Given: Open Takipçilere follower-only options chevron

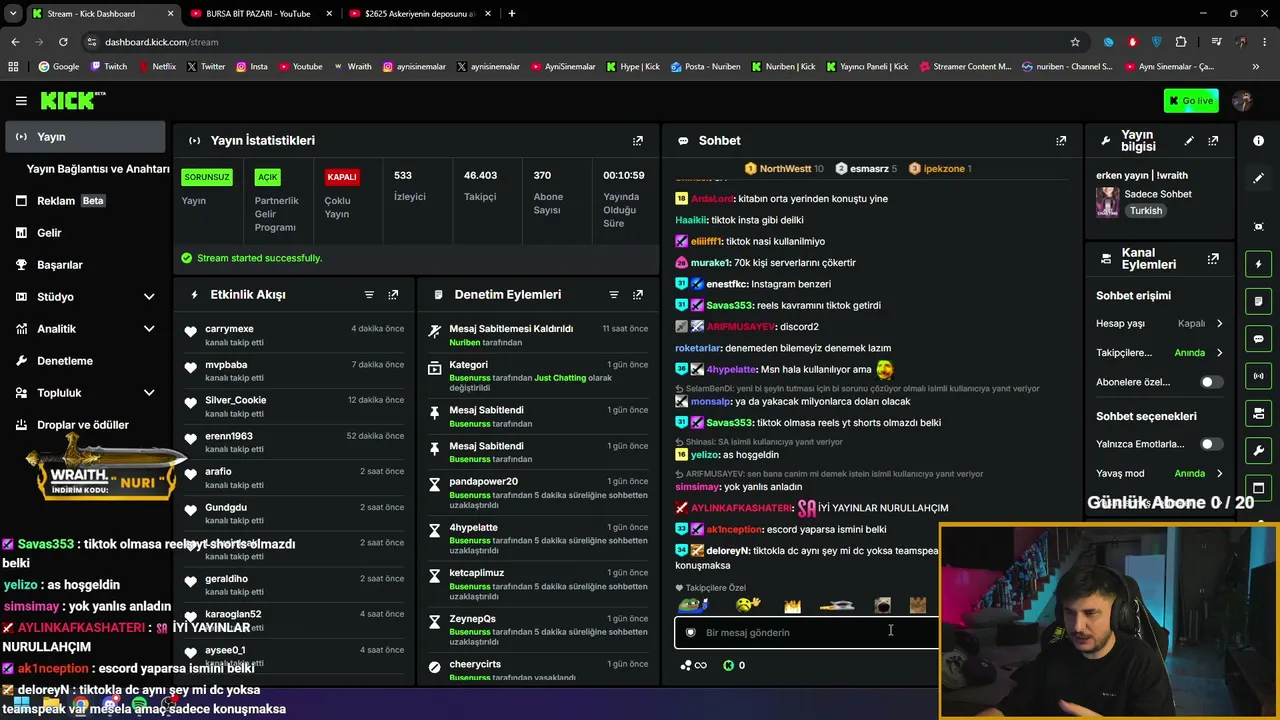Looking at the screenshot, I should click(x=1219, y=353).
